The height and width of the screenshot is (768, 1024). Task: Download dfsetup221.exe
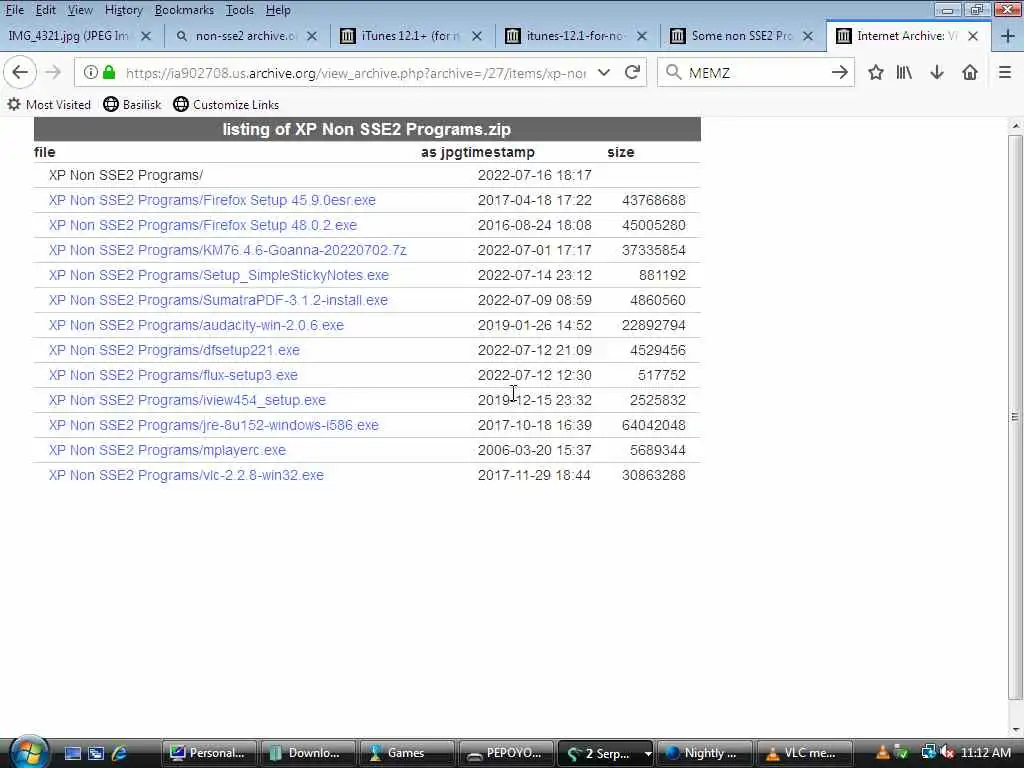click(174, 350)
